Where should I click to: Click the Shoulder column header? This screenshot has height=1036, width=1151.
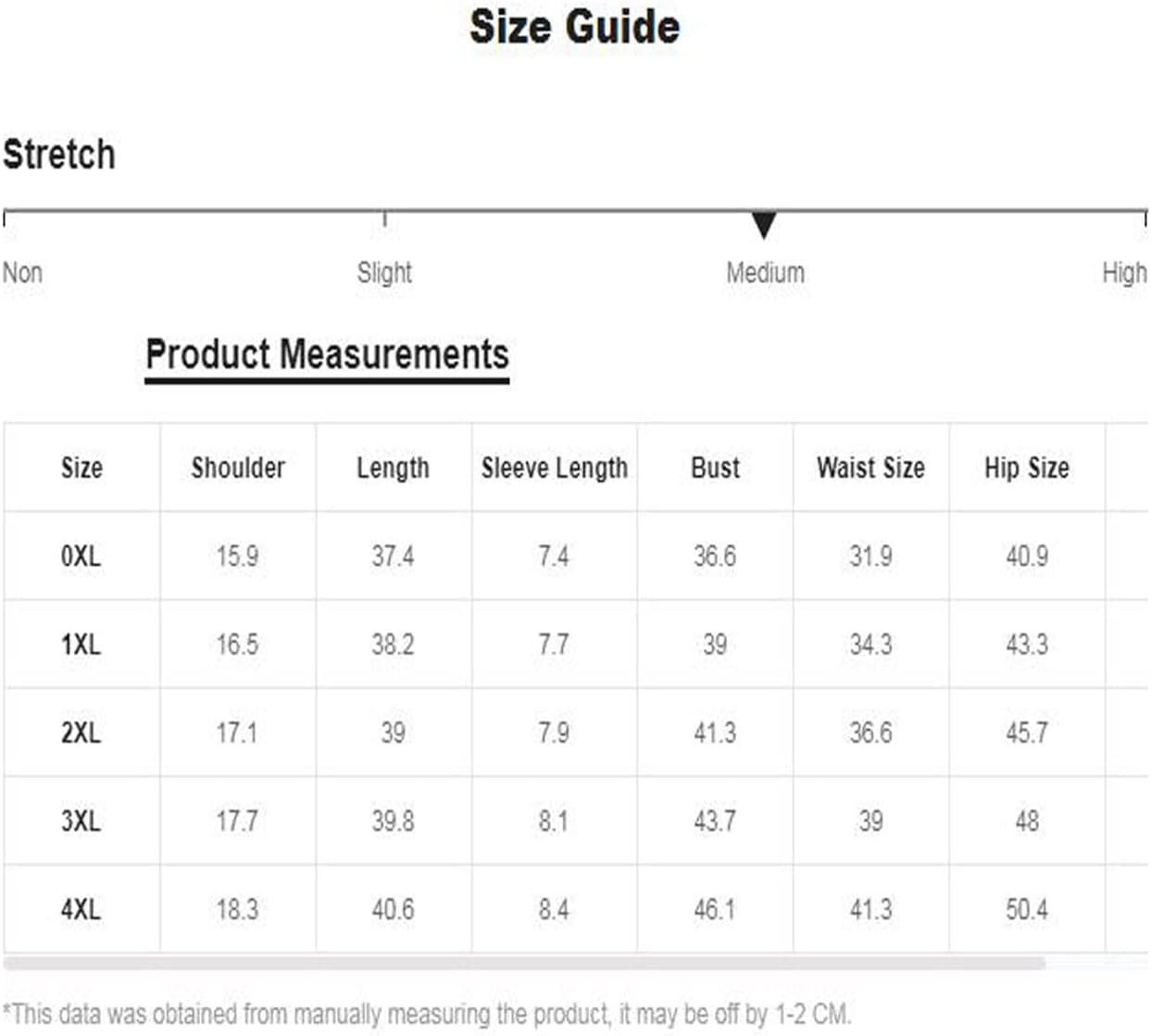(238, 468)
